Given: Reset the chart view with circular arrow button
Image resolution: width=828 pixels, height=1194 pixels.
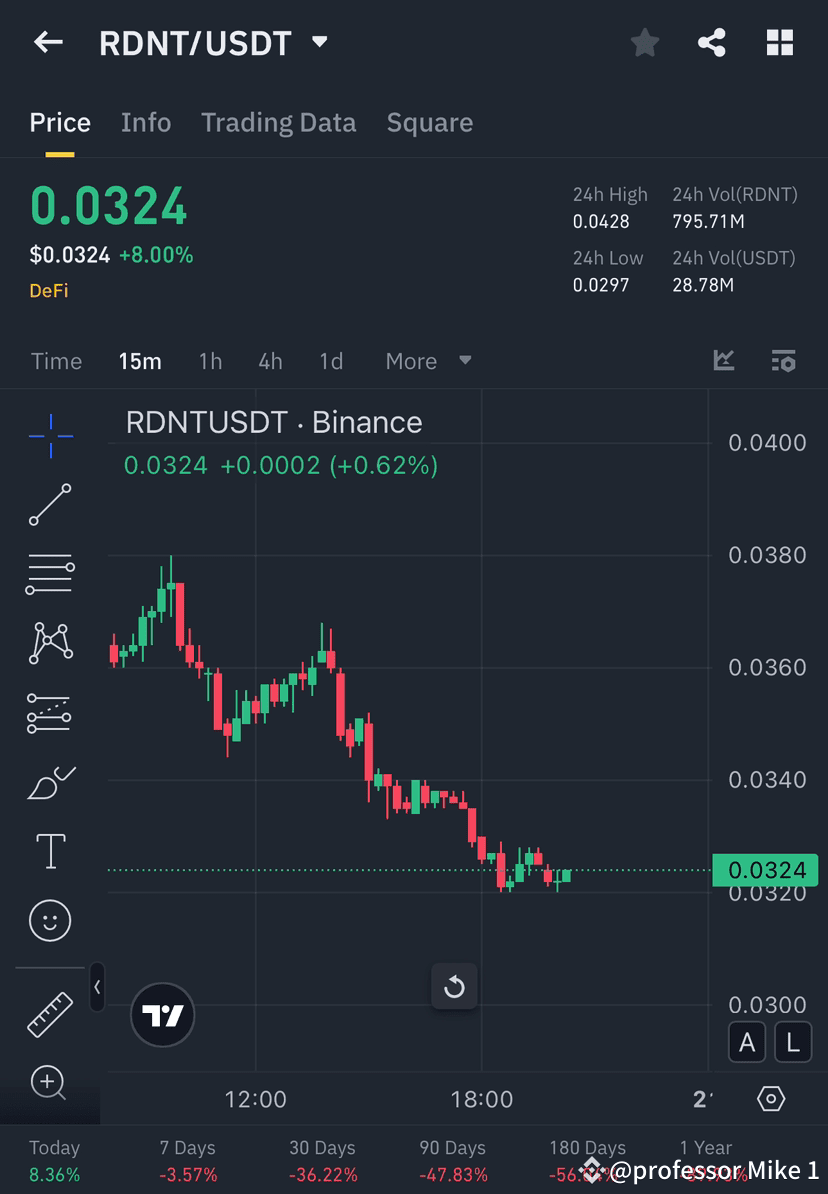Looking at the screenshot, I should click(454, 987).
